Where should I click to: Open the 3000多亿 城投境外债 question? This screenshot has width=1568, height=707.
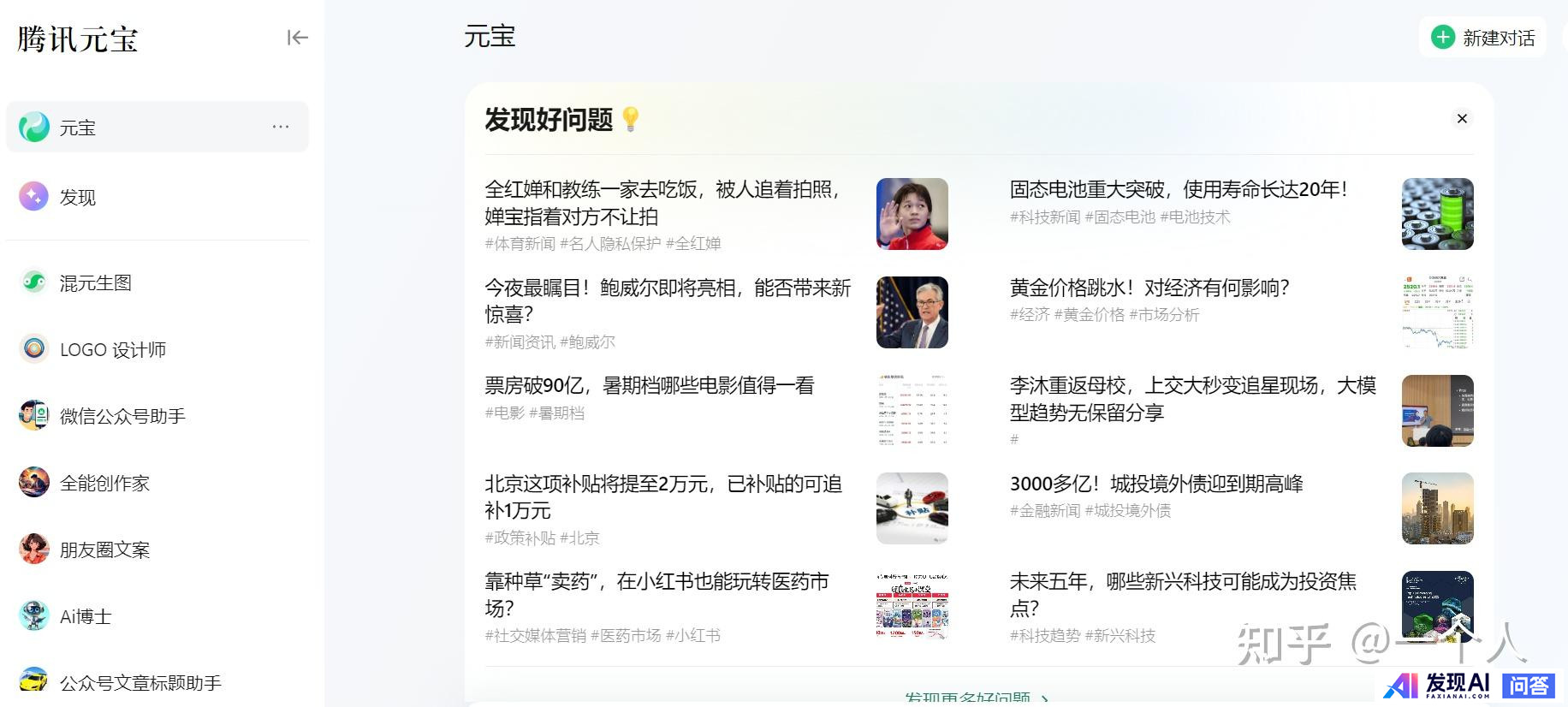(x=1156, y=484)
